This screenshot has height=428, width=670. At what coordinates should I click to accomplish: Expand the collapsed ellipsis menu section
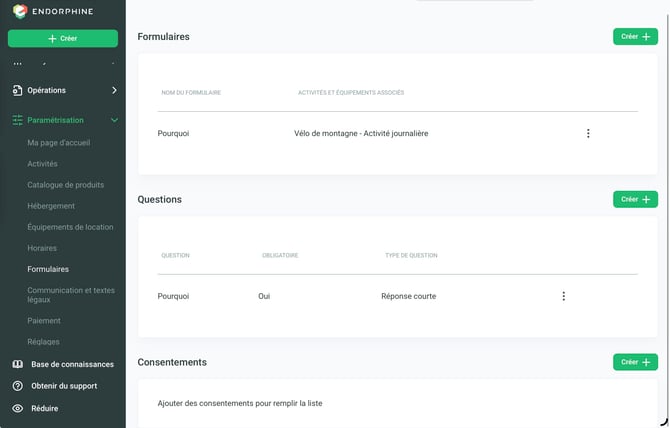[18, 64]
